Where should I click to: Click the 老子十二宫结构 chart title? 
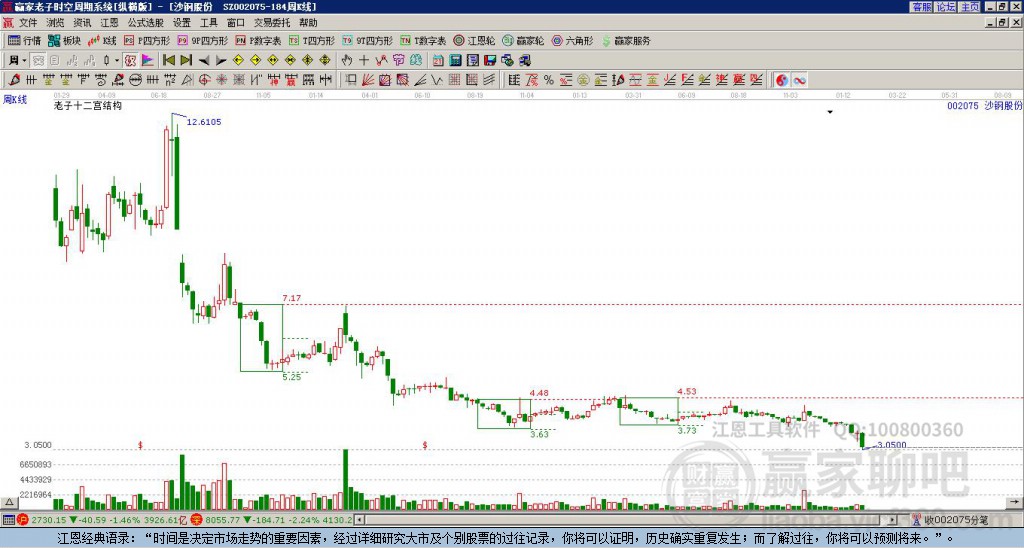[x=88, y=106]
